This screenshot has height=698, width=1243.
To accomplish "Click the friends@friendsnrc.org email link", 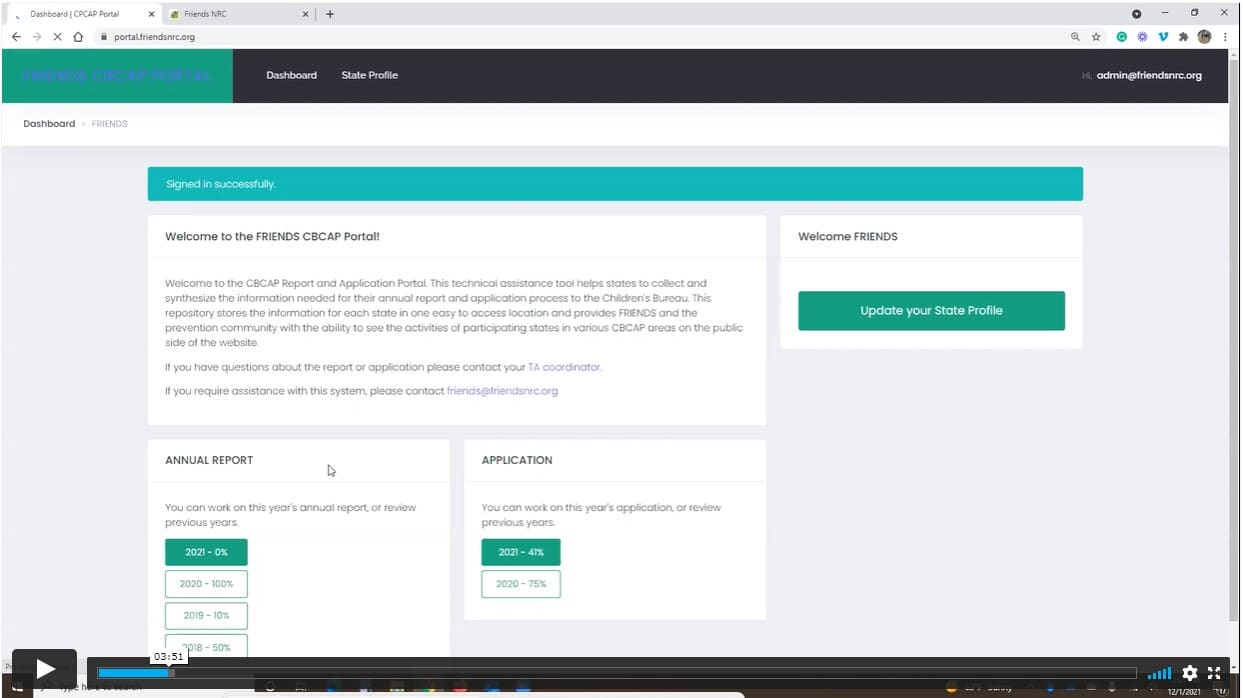I will [x=502, y=391].
